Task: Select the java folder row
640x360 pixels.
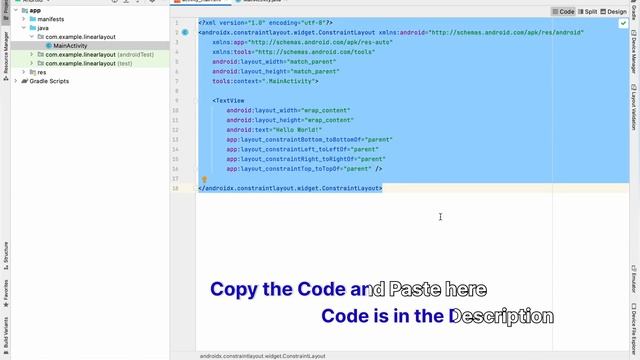Action: [x=90, y=28]
